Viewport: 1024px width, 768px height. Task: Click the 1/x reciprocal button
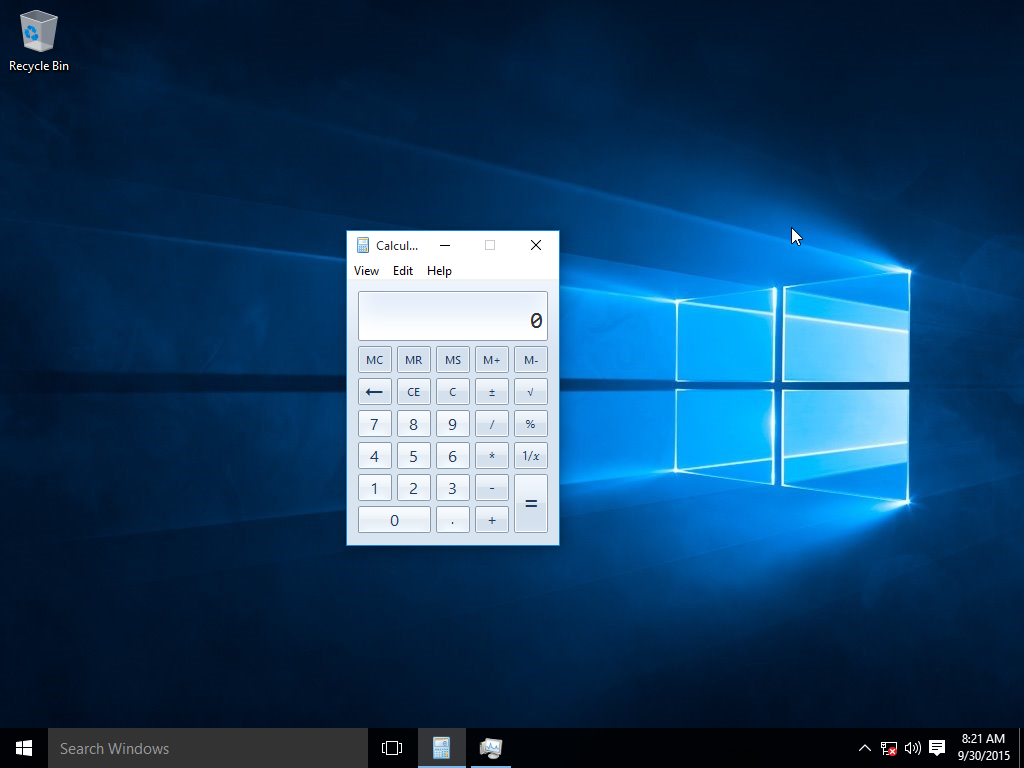click(530, 456)
